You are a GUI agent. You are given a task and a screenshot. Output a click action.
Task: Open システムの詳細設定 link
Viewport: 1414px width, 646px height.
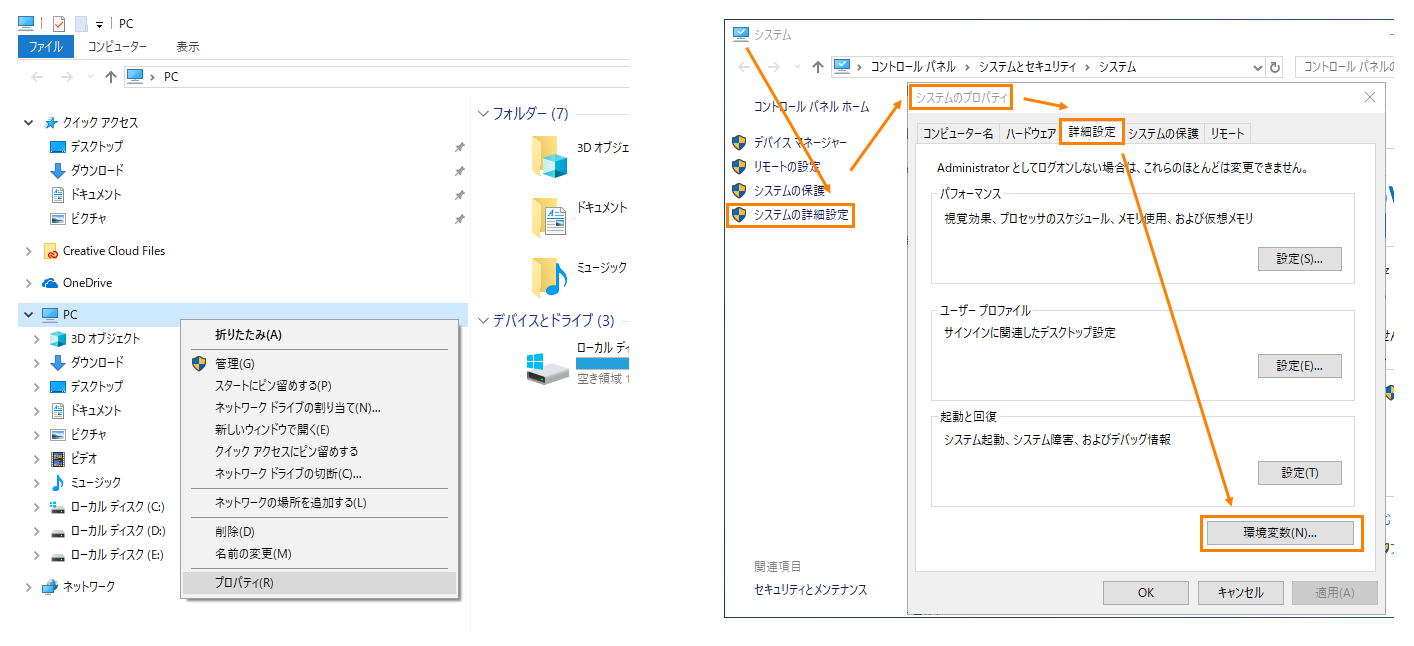coord(803,214)
